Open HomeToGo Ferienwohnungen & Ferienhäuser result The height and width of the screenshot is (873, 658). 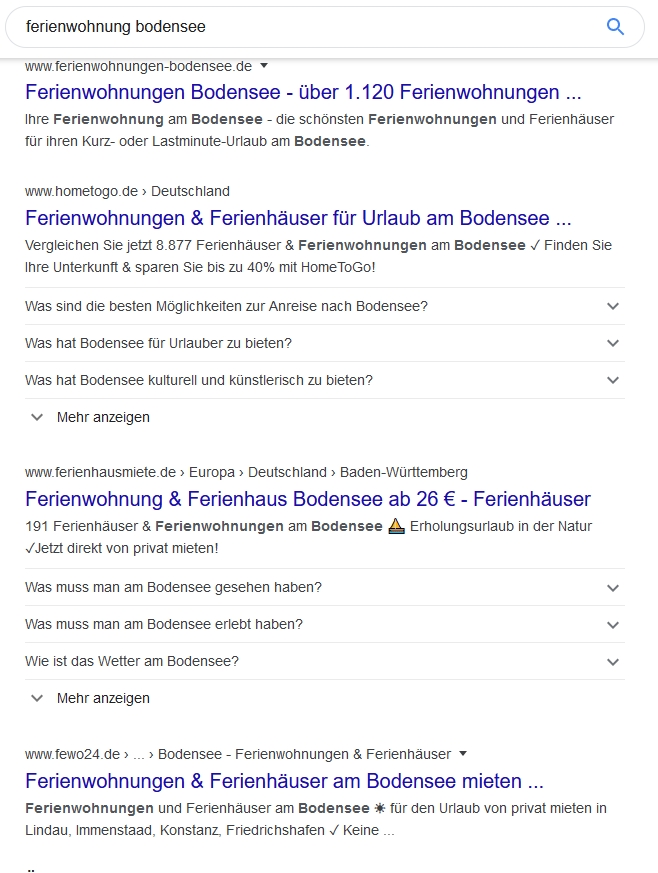(x=298, y=218)
